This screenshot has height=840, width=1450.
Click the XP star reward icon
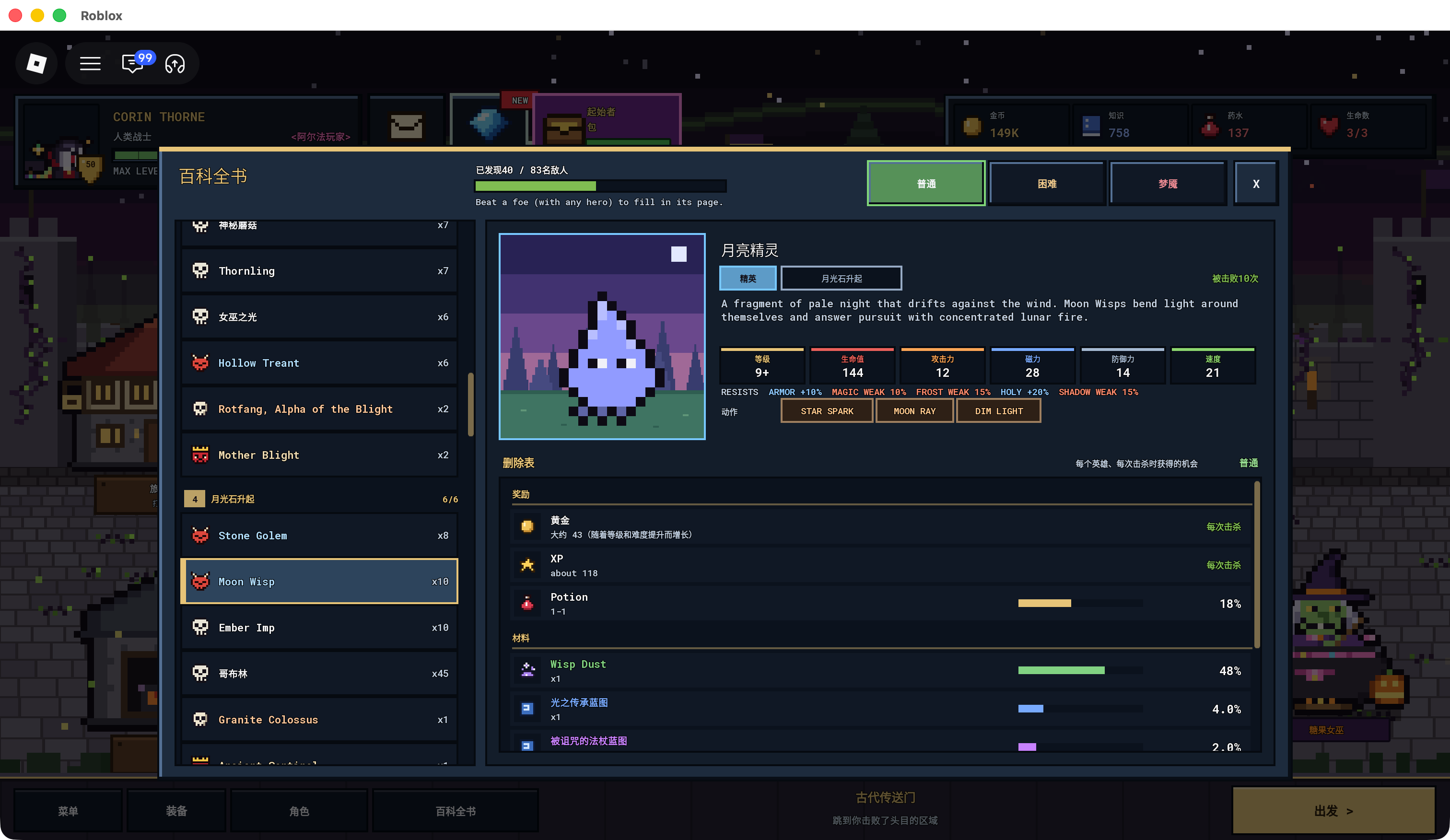(526, 565)
